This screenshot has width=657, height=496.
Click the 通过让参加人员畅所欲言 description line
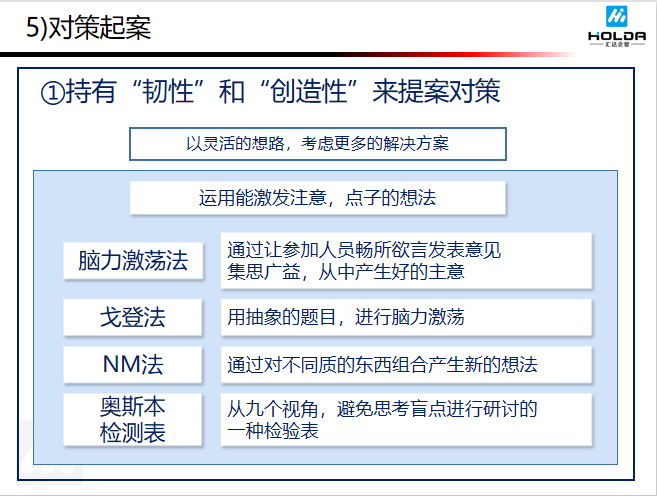tap(363, 250)
